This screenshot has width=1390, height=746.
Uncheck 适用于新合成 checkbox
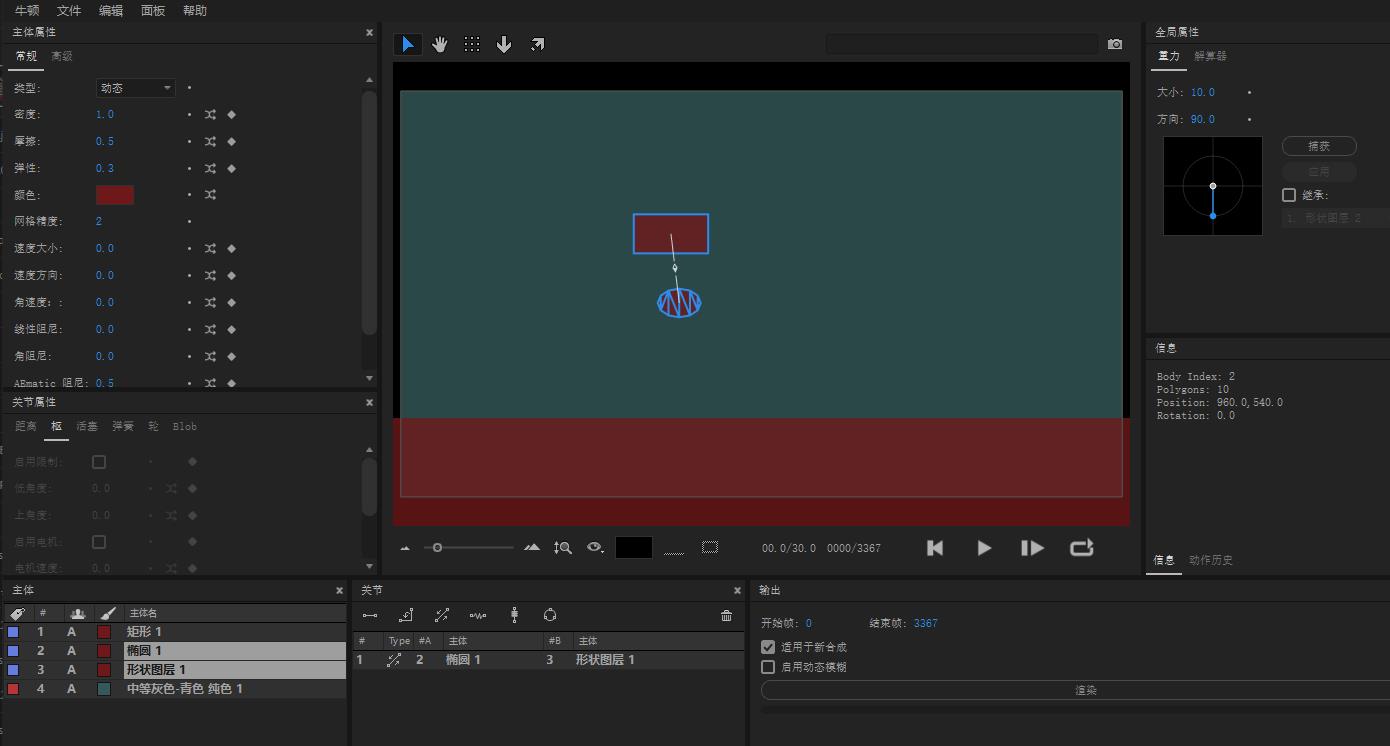click(x=768, y=647)
